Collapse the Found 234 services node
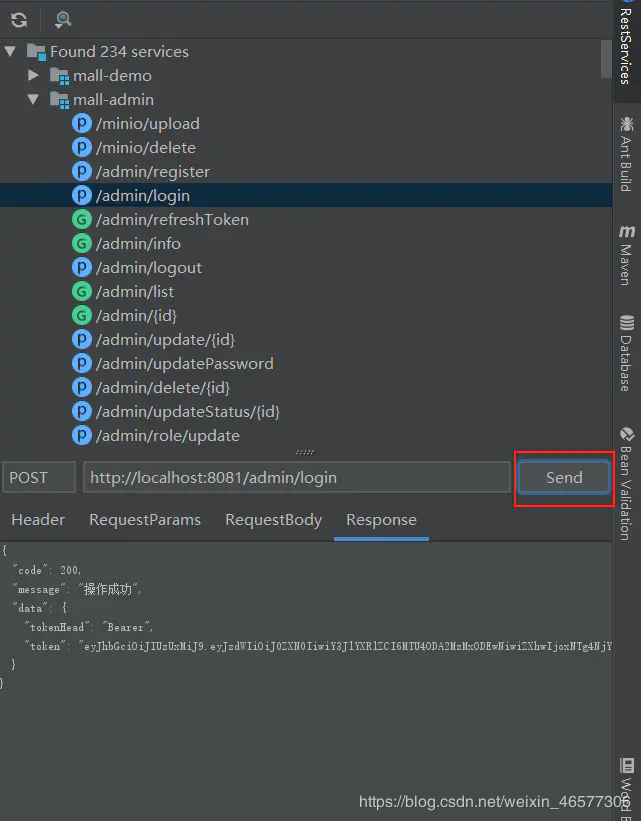Image resolution: width=641 pixels, height=821 pixels. point(10,51)
